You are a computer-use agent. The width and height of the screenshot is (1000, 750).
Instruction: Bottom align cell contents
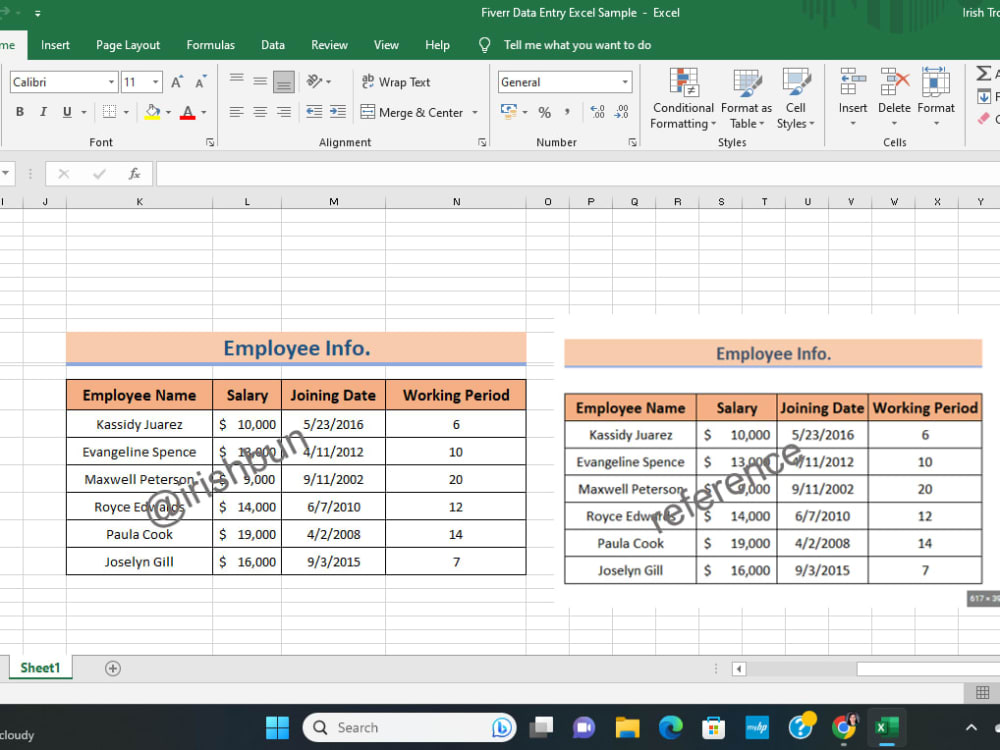pos(284,82)
